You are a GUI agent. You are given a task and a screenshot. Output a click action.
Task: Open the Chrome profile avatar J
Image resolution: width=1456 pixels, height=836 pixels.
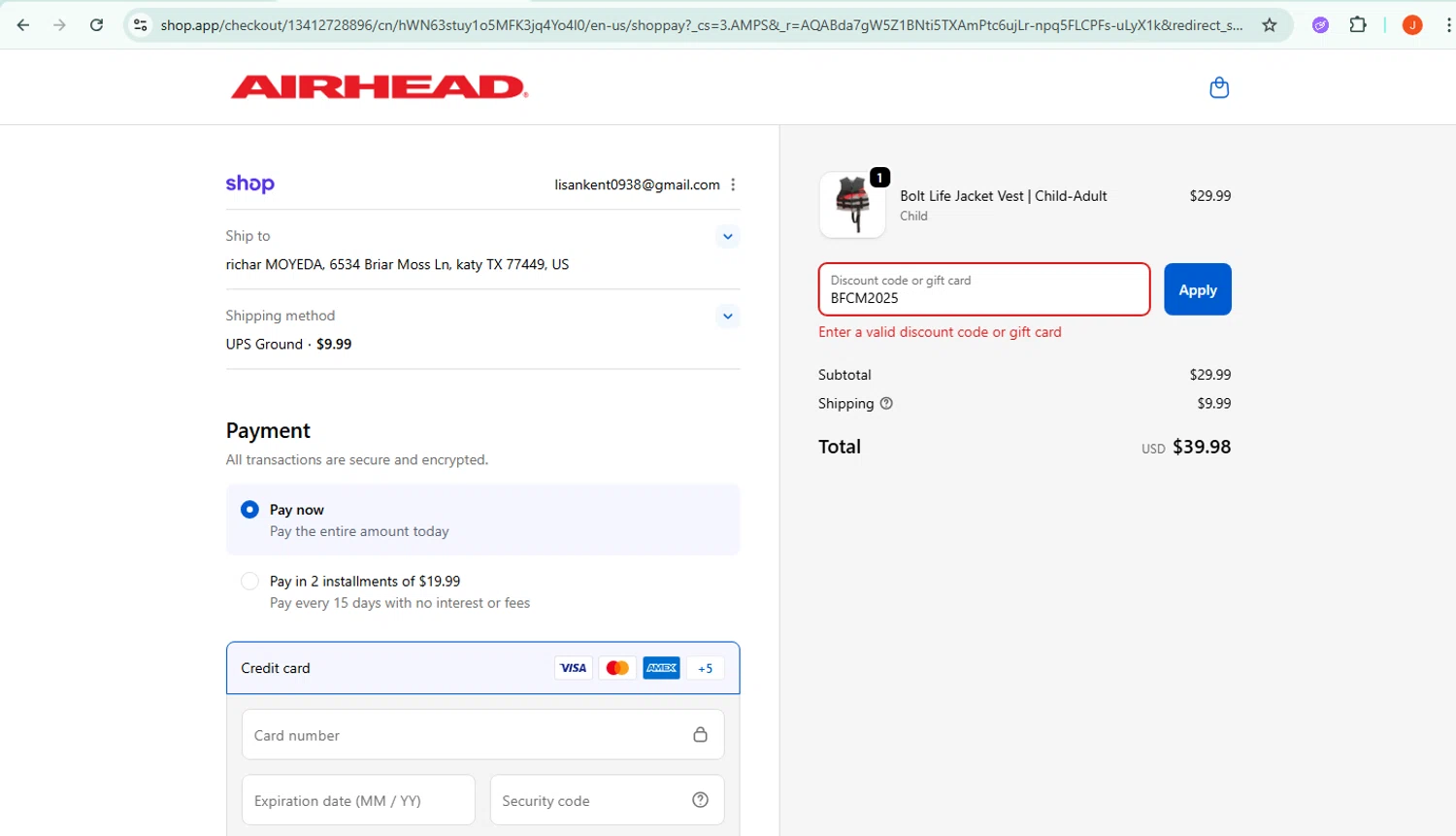pos(1412,25)
